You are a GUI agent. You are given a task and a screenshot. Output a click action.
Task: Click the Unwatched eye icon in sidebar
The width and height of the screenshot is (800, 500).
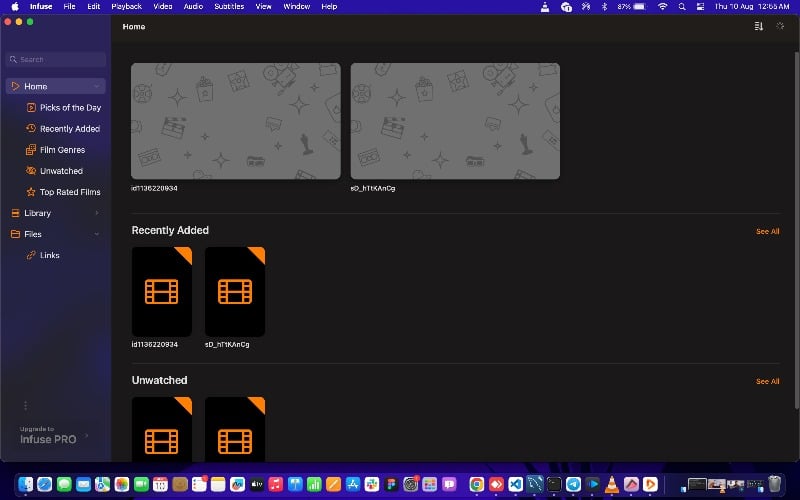click(x=31, y=170)
